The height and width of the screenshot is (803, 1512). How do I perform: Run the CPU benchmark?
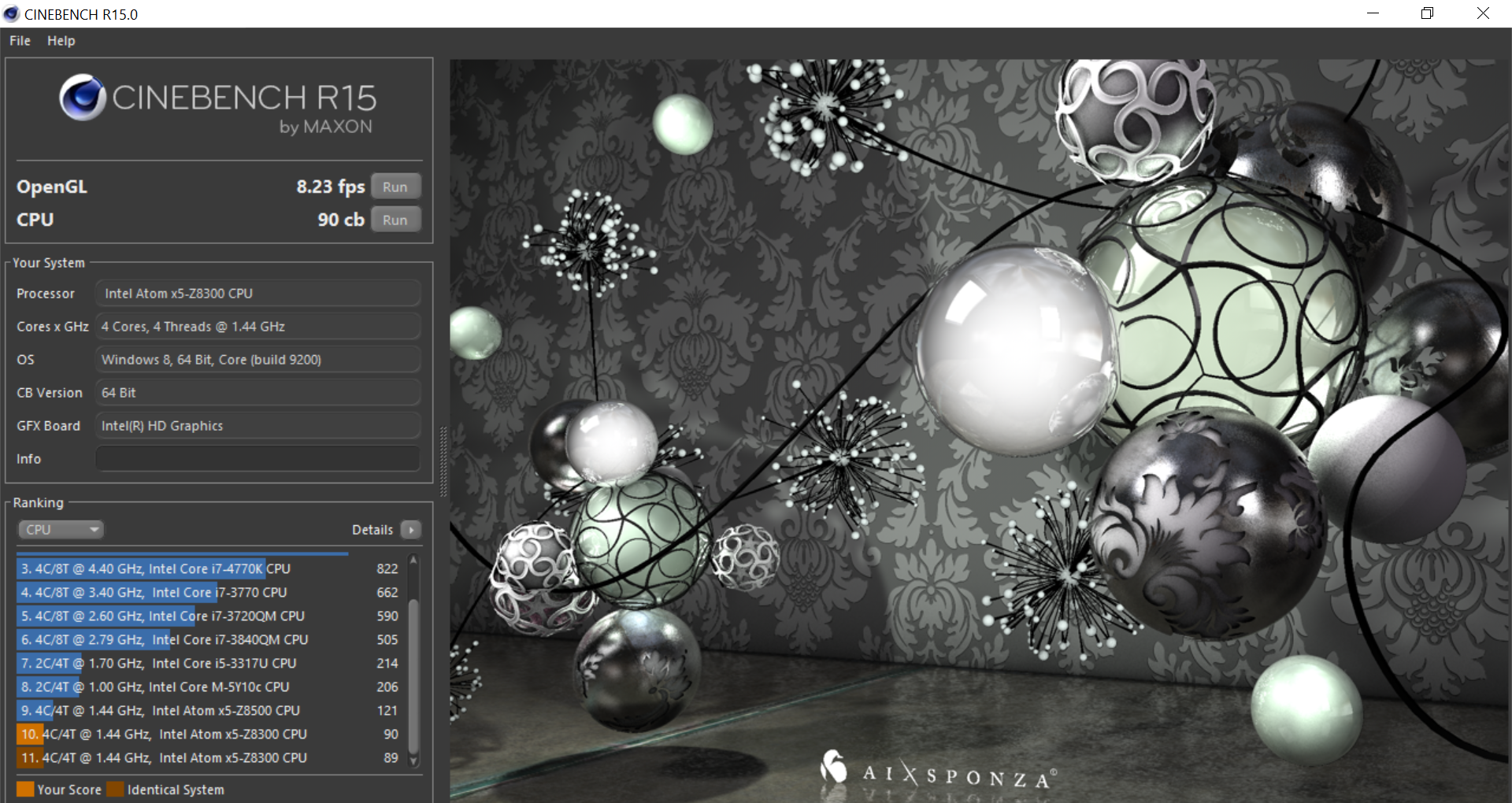point(395,220)
